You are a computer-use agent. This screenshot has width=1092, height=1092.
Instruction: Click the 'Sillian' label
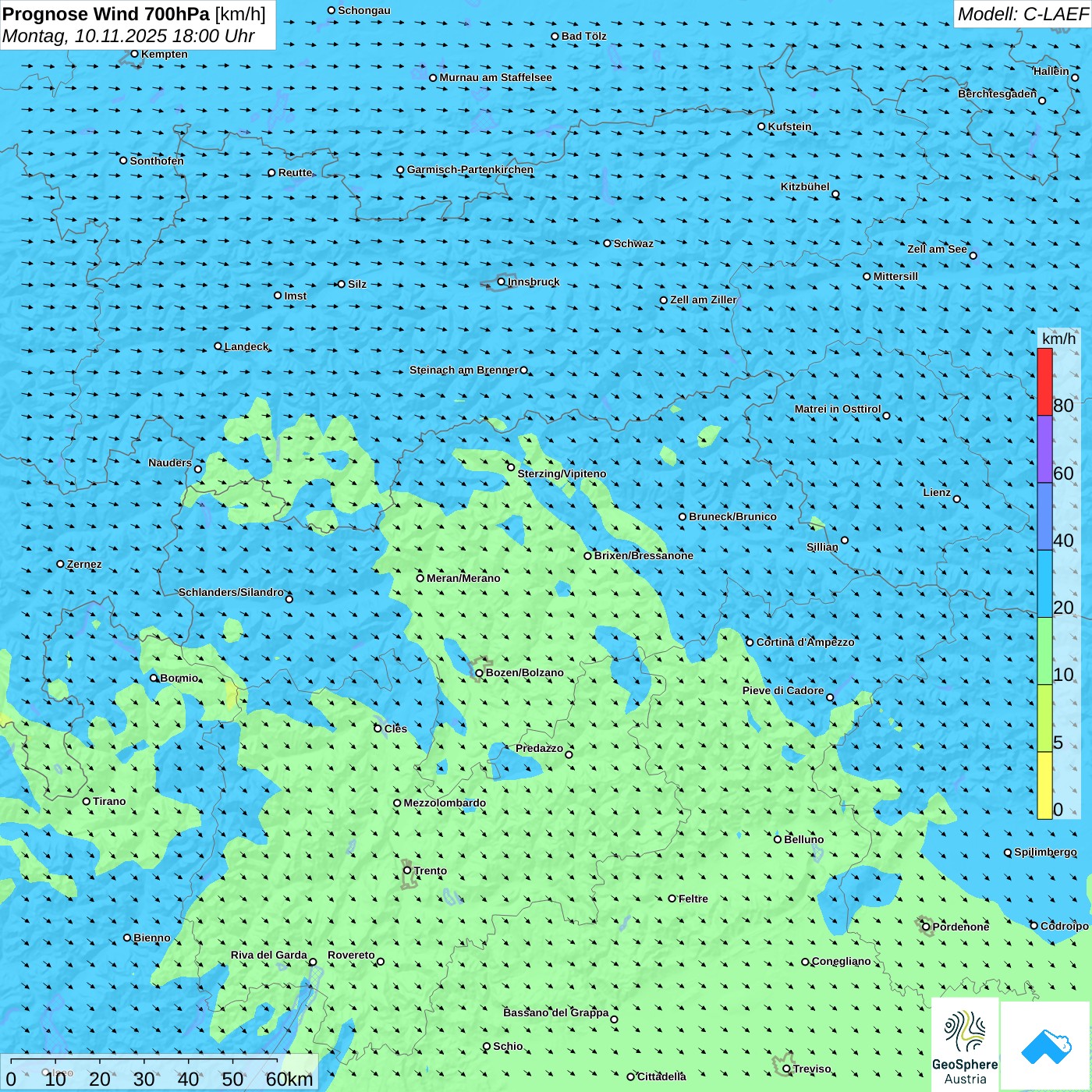coord(822,547)
